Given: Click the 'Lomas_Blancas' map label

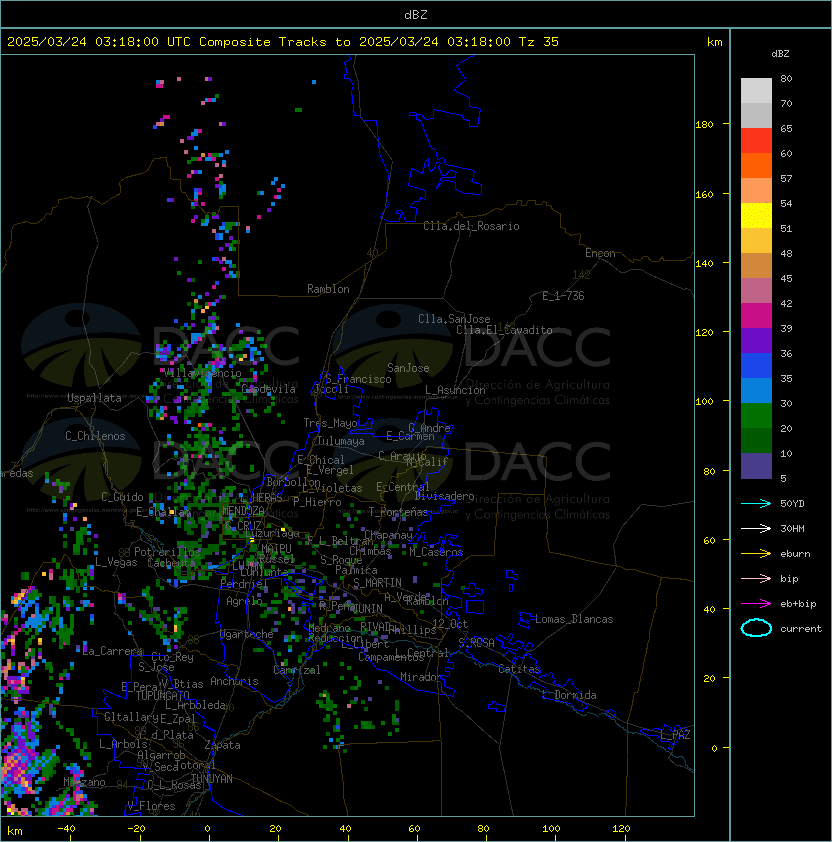Looking at the screenshot, I should (574, 619).
